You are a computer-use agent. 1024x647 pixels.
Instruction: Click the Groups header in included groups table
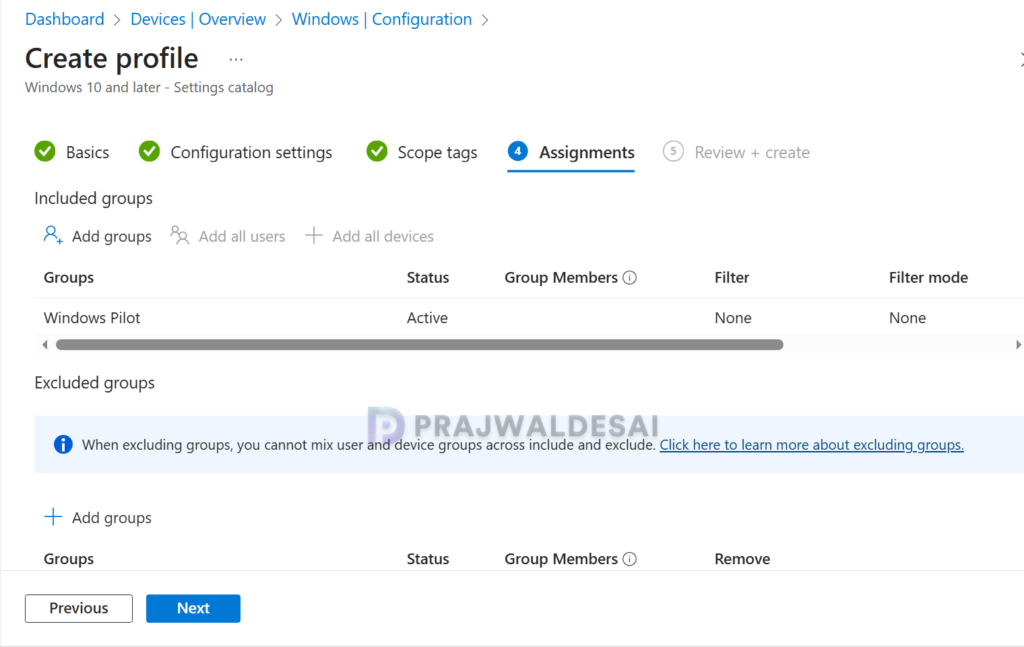69,277
